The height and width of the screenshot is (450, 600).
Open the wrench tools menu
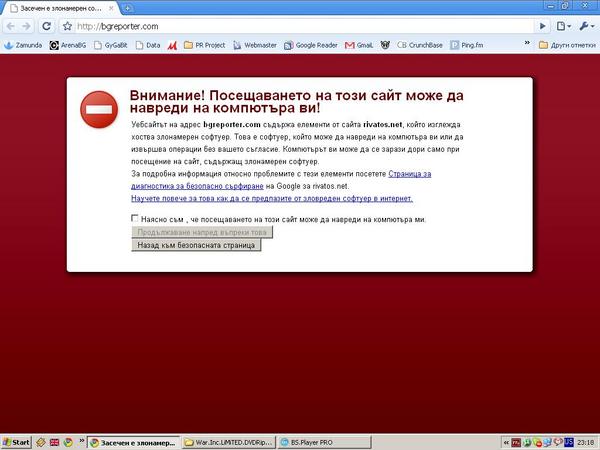[x=587, y=26]
